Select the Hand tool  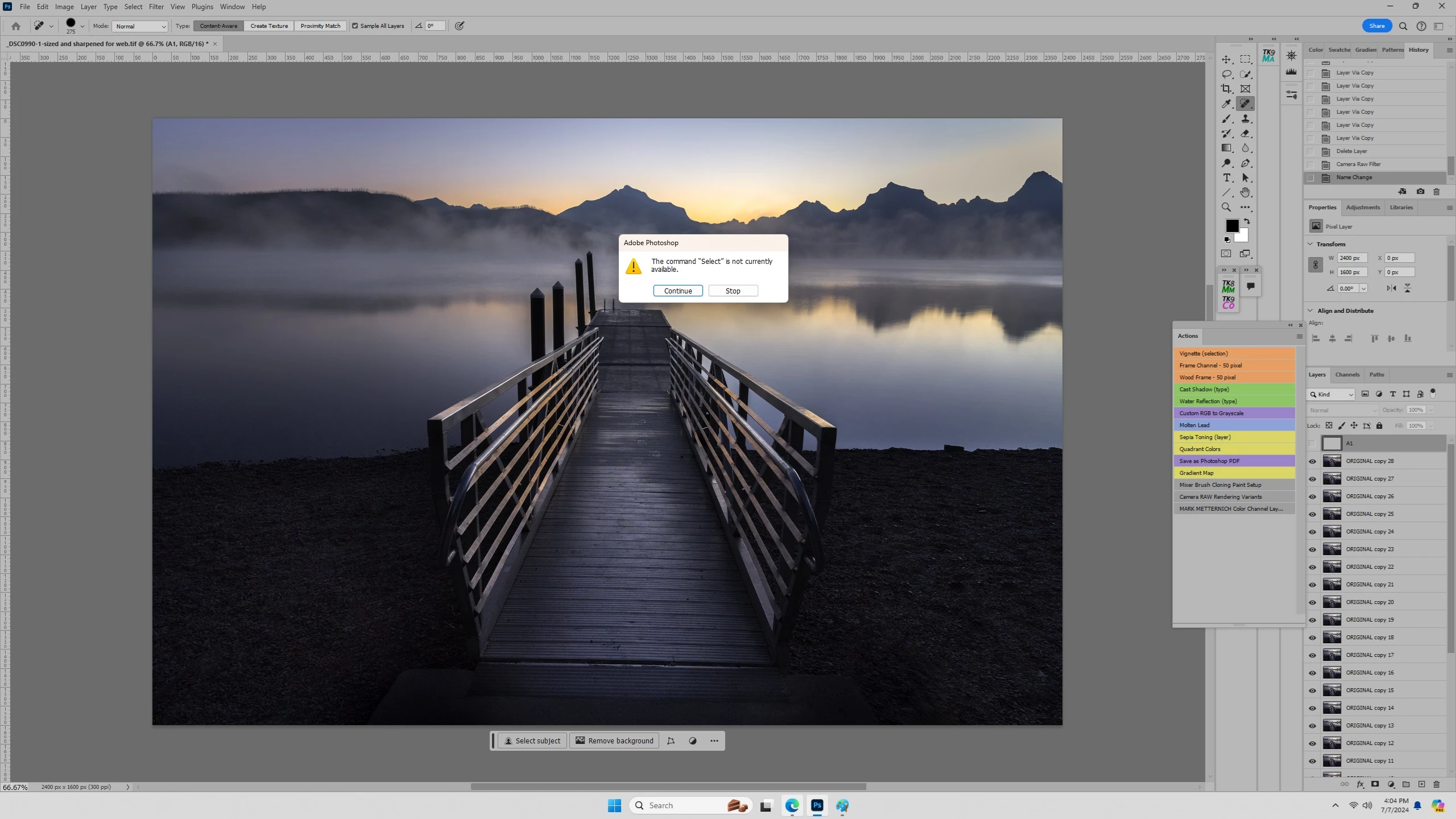1245,193
